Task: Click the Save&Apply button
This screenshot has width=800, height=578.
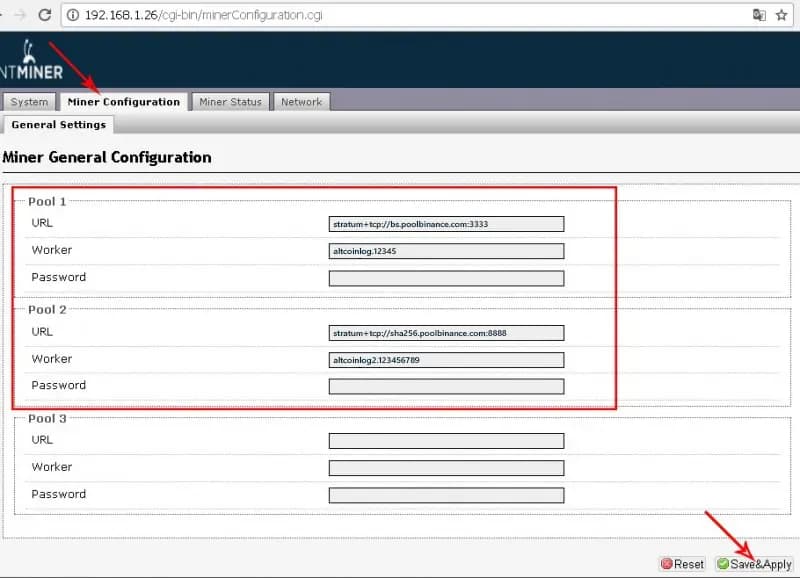Action: [754, 564]
